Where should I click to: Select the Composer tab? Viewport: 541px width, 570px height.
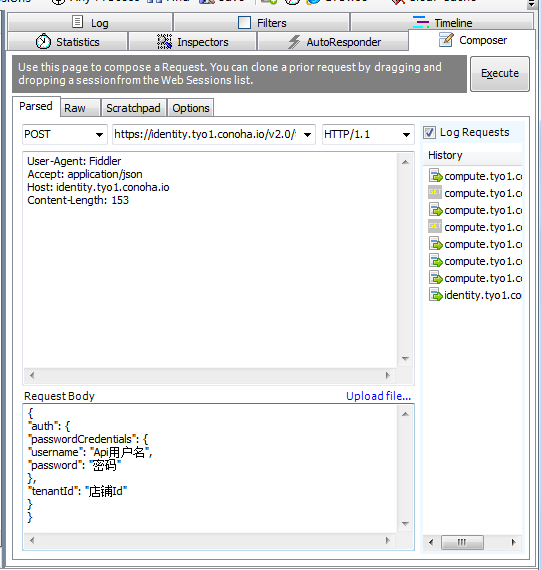pos(472,40)
